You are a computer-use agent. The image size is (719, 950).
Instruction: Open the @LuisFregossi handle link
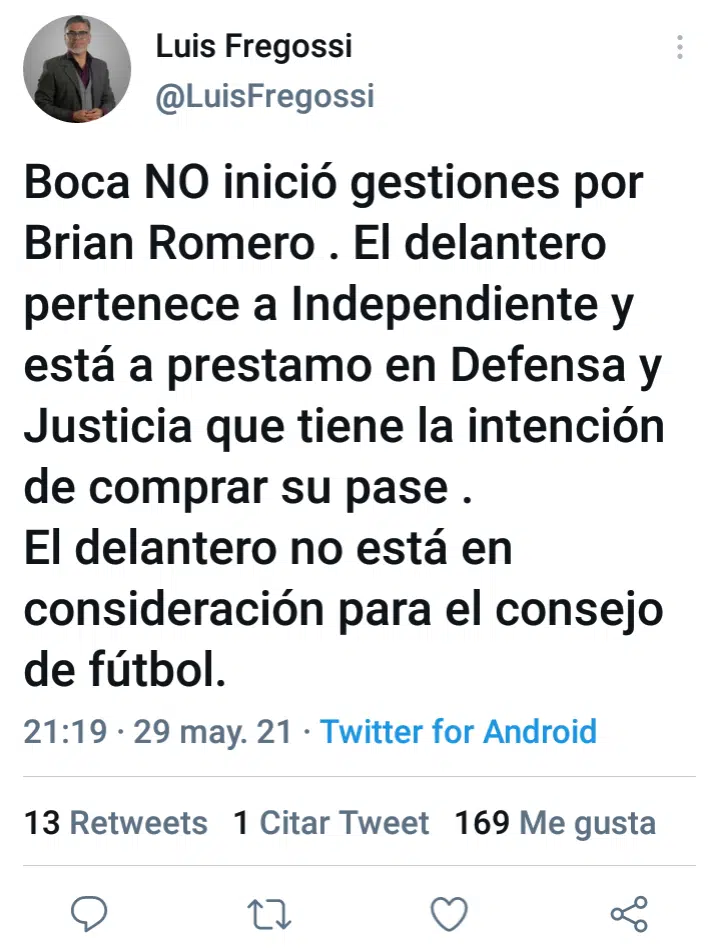(265, 96)
